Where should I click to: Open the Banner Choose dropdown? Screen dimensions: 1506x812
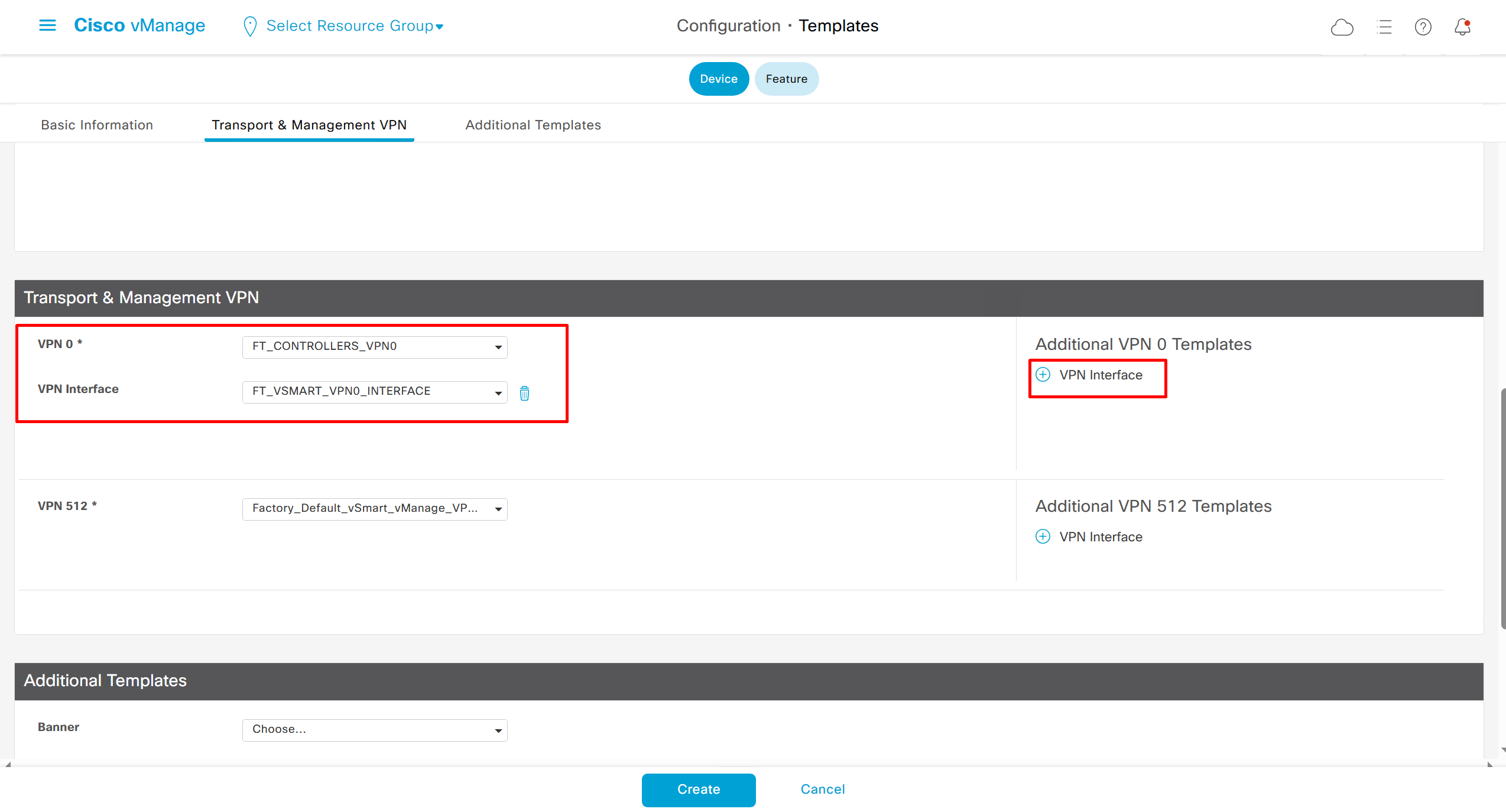pyautogui.click(x=375, y=730)
